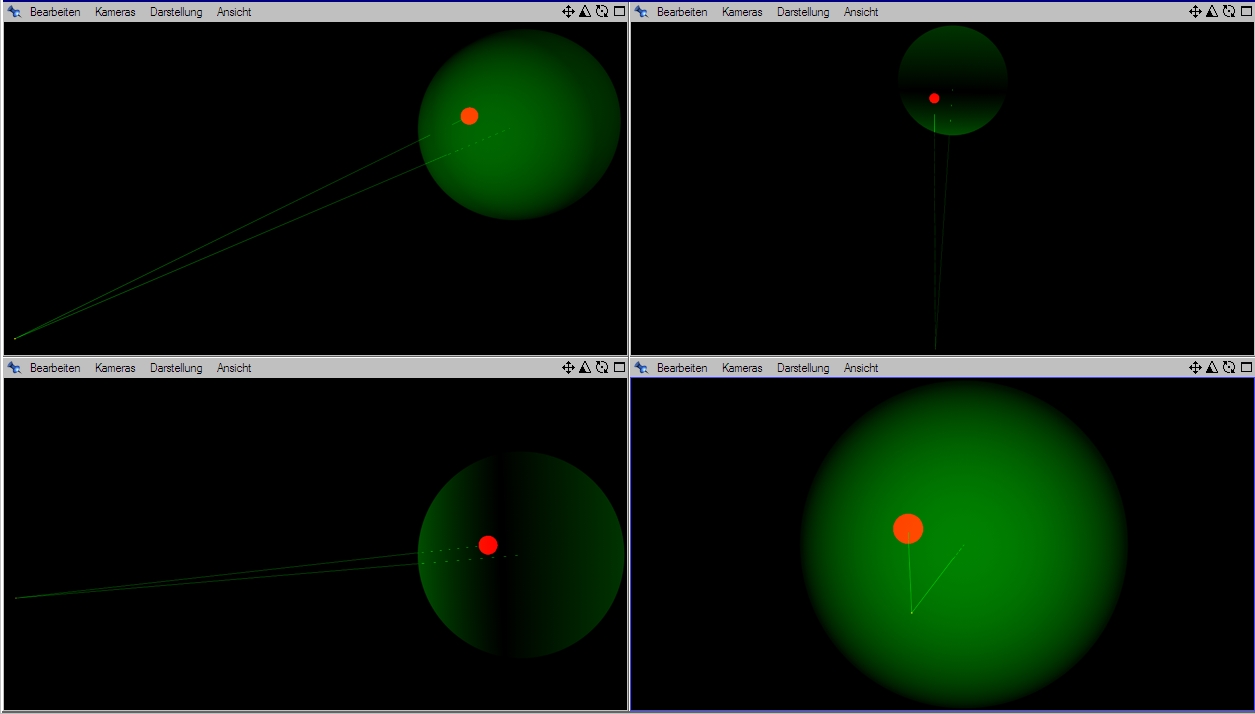
Task: Click the zoom camera icon in top-left viewport
Action: tap(585, 11)
